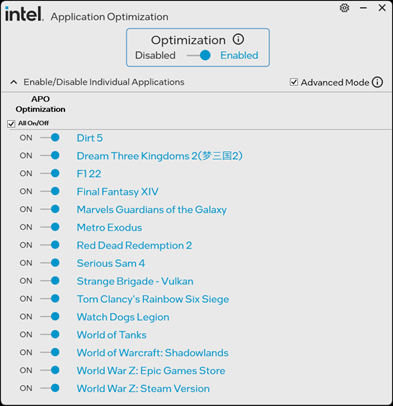Select Tom Clancy's Rainbow Six Siege link

point(153,299)
